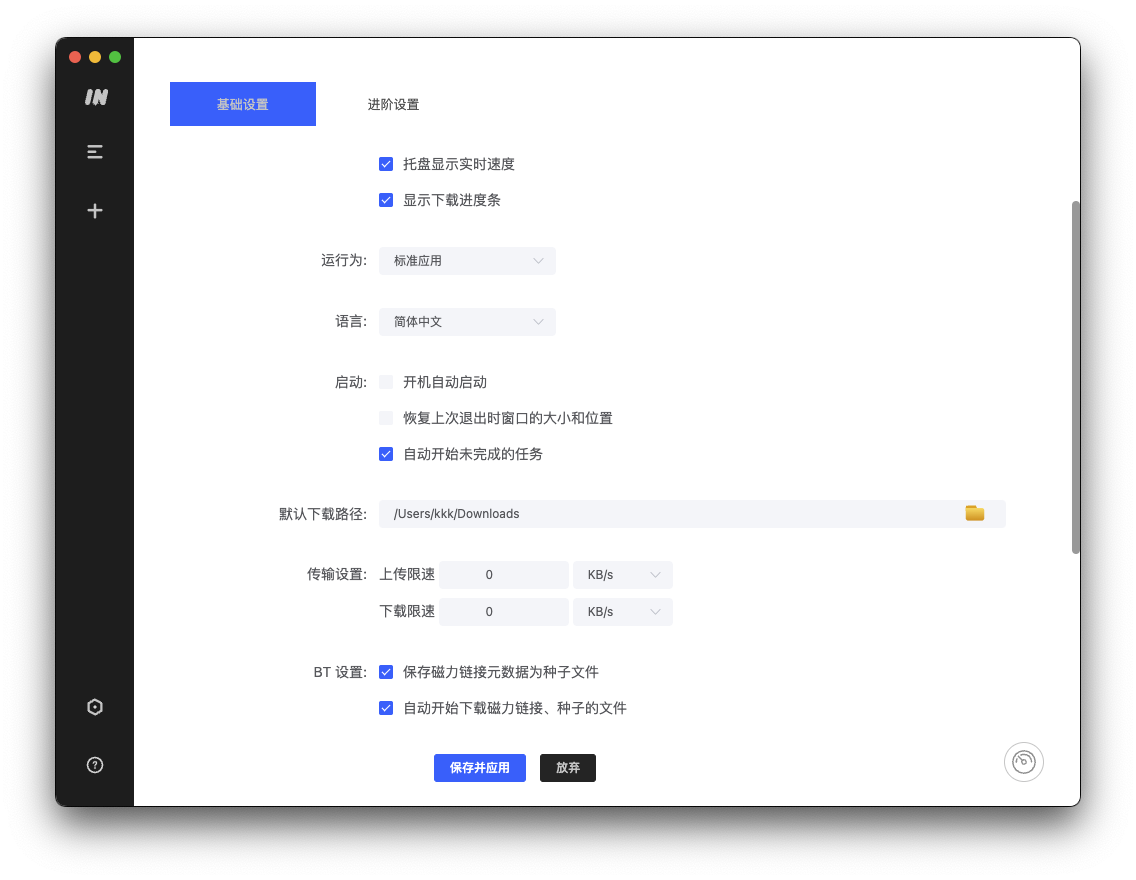The image size is (1136, 880).
Task: Click the 下载限速 value field
Action: tap(504, 611)
